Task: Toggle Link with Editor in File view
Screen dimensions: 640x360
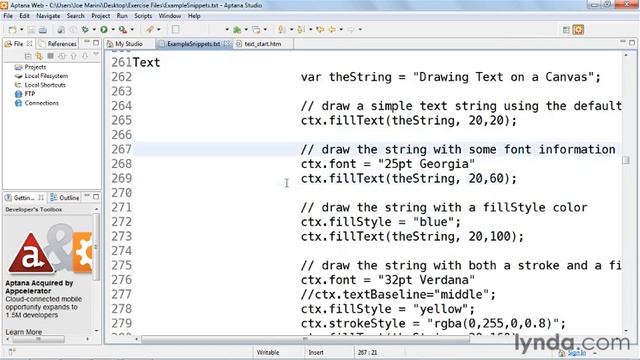Action: [39, 56]
